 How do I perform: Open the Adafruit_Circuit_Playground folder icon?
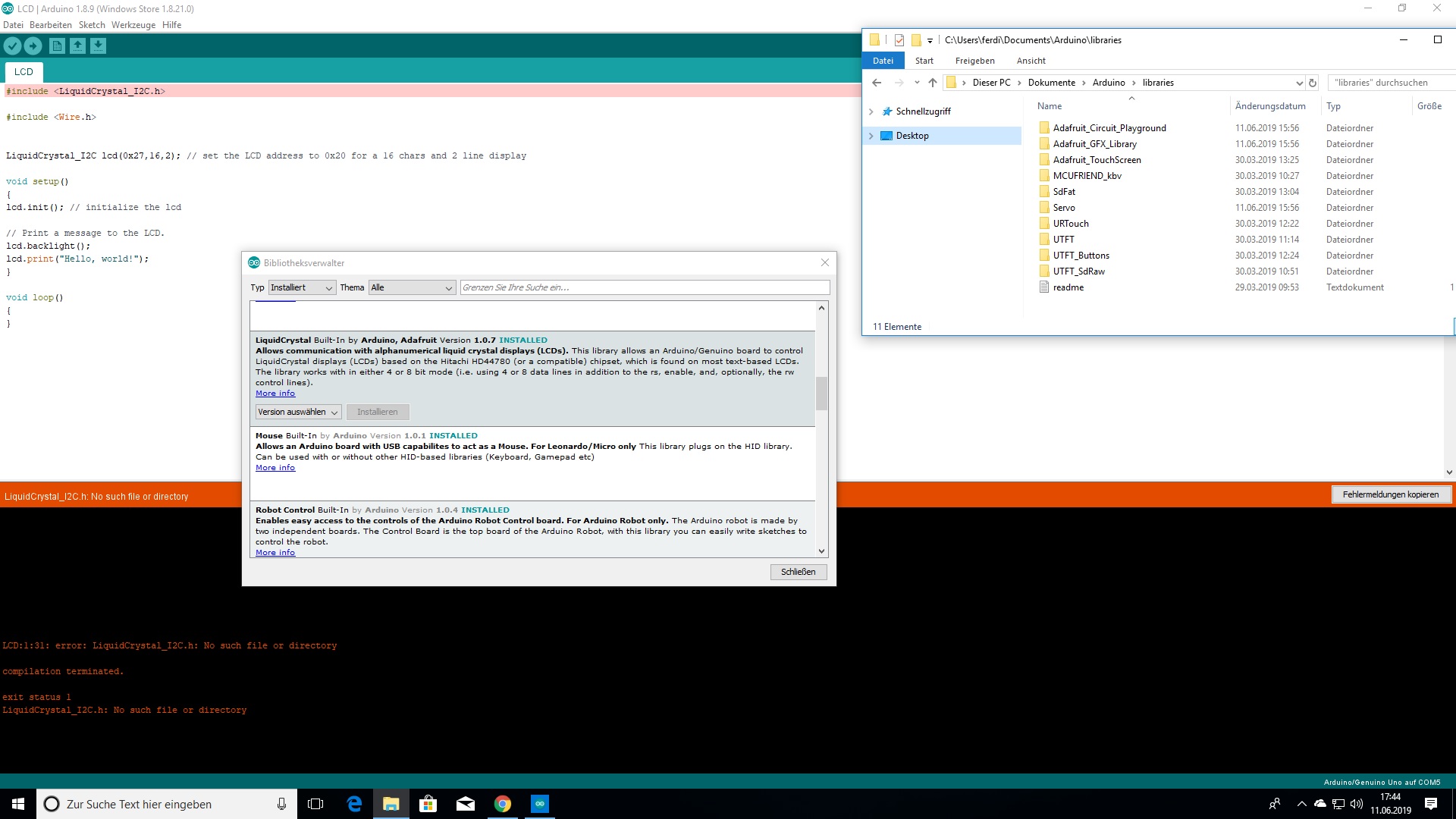(1044, 128)
